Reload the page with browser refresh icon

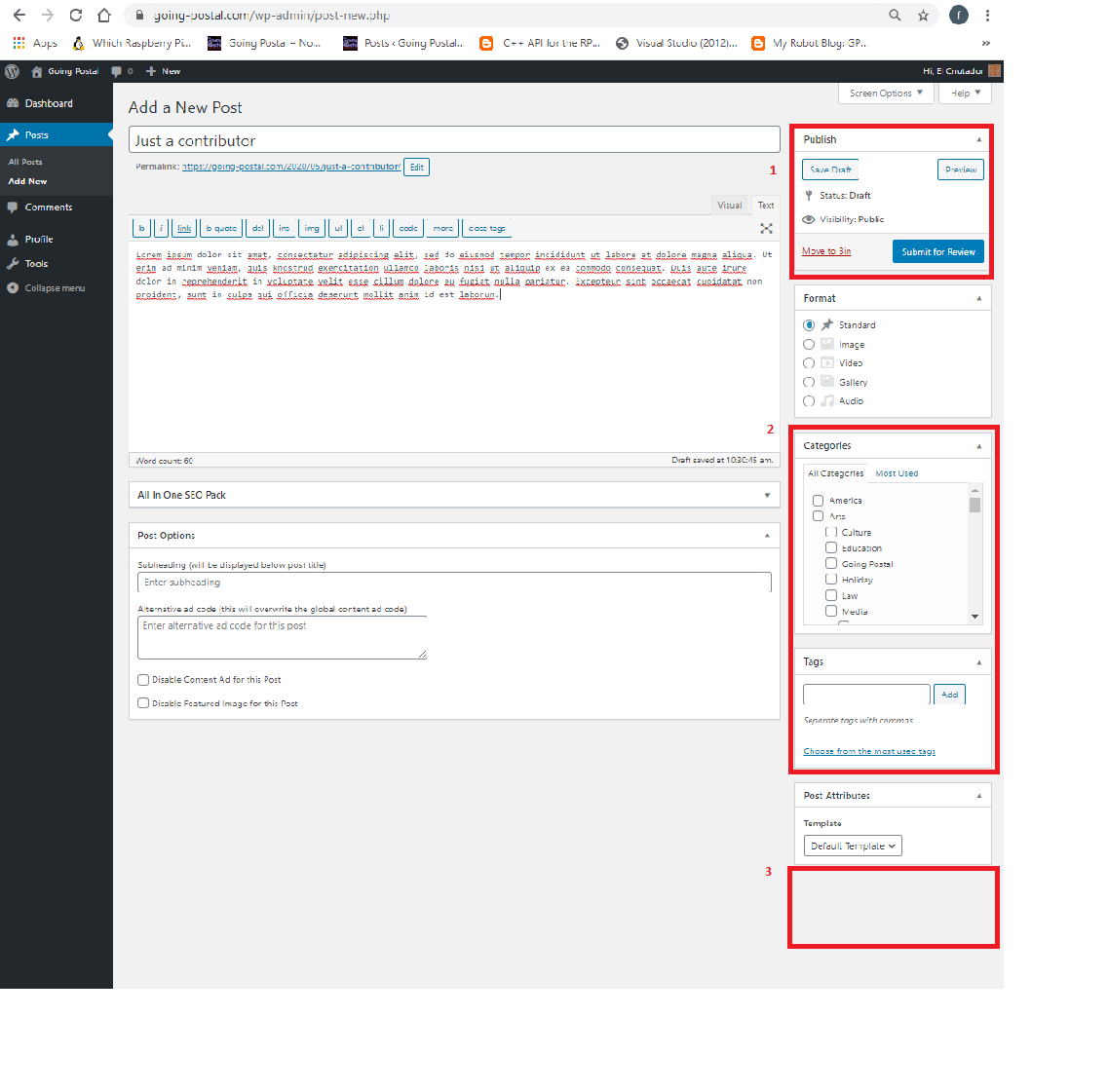76,16
